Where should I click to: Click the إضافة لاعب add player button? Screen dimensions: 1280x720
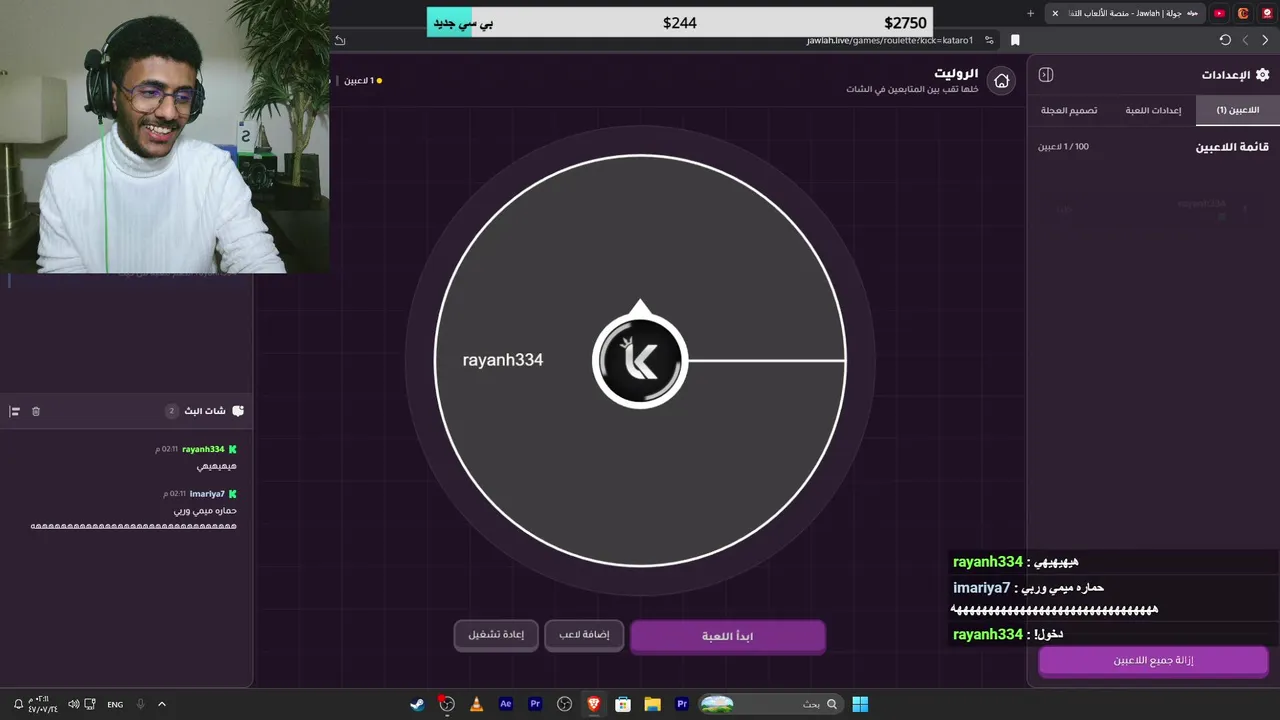pyautogui.click(x=584, y=635)
